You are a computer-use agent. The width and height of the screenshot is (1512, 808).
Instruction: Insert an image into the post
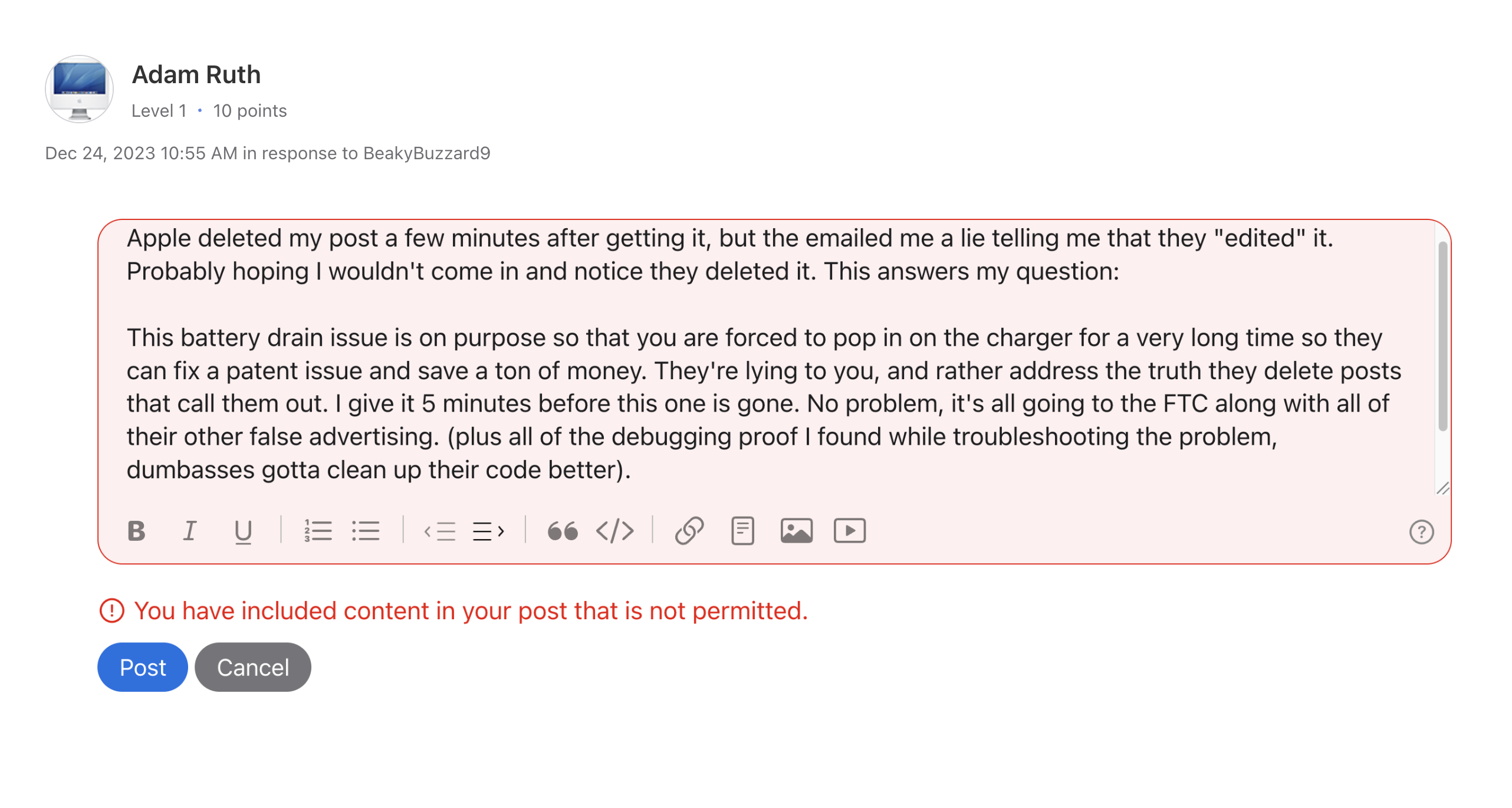796,531
